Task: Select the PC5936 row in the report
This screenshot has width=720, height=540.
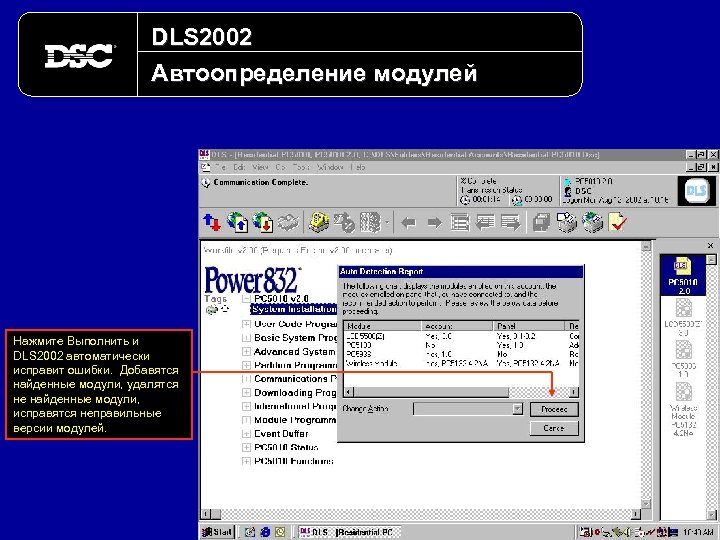Action: (461, 354)
